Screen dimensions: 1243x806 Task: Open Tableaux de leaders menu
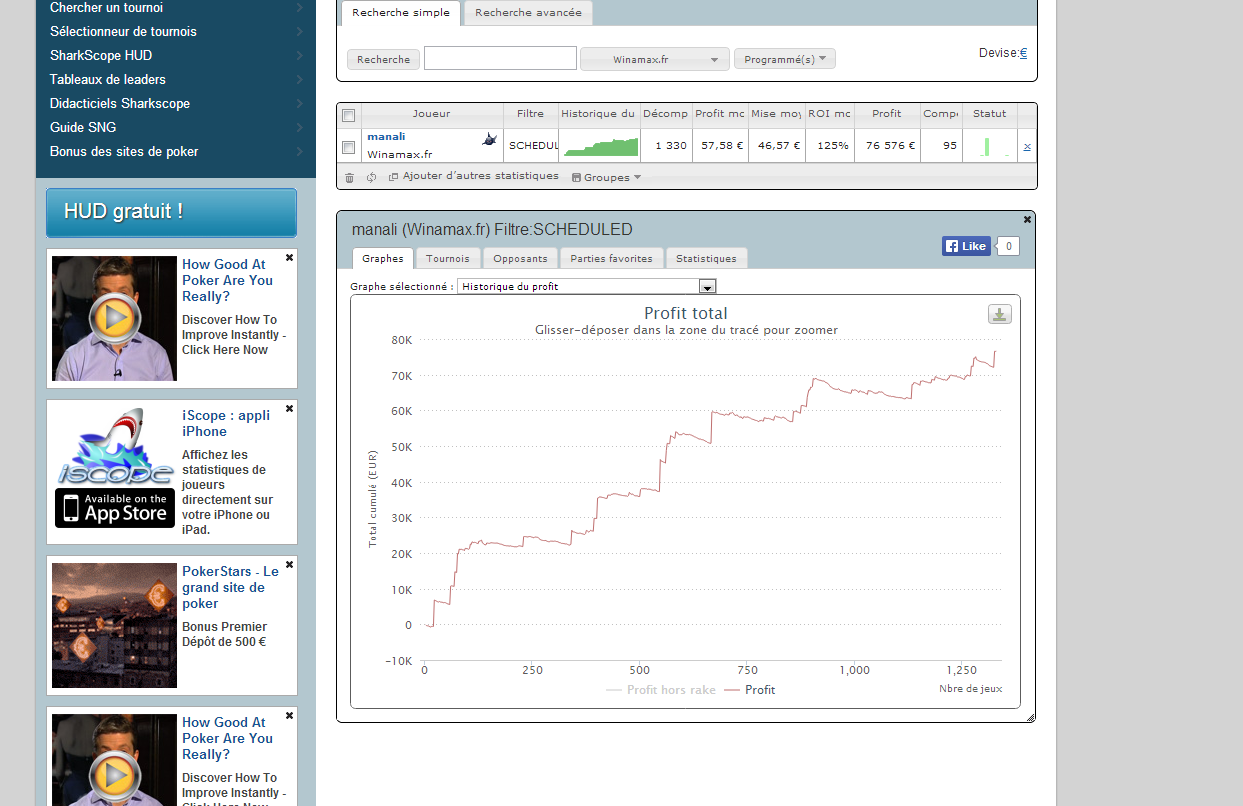point(176,79)
